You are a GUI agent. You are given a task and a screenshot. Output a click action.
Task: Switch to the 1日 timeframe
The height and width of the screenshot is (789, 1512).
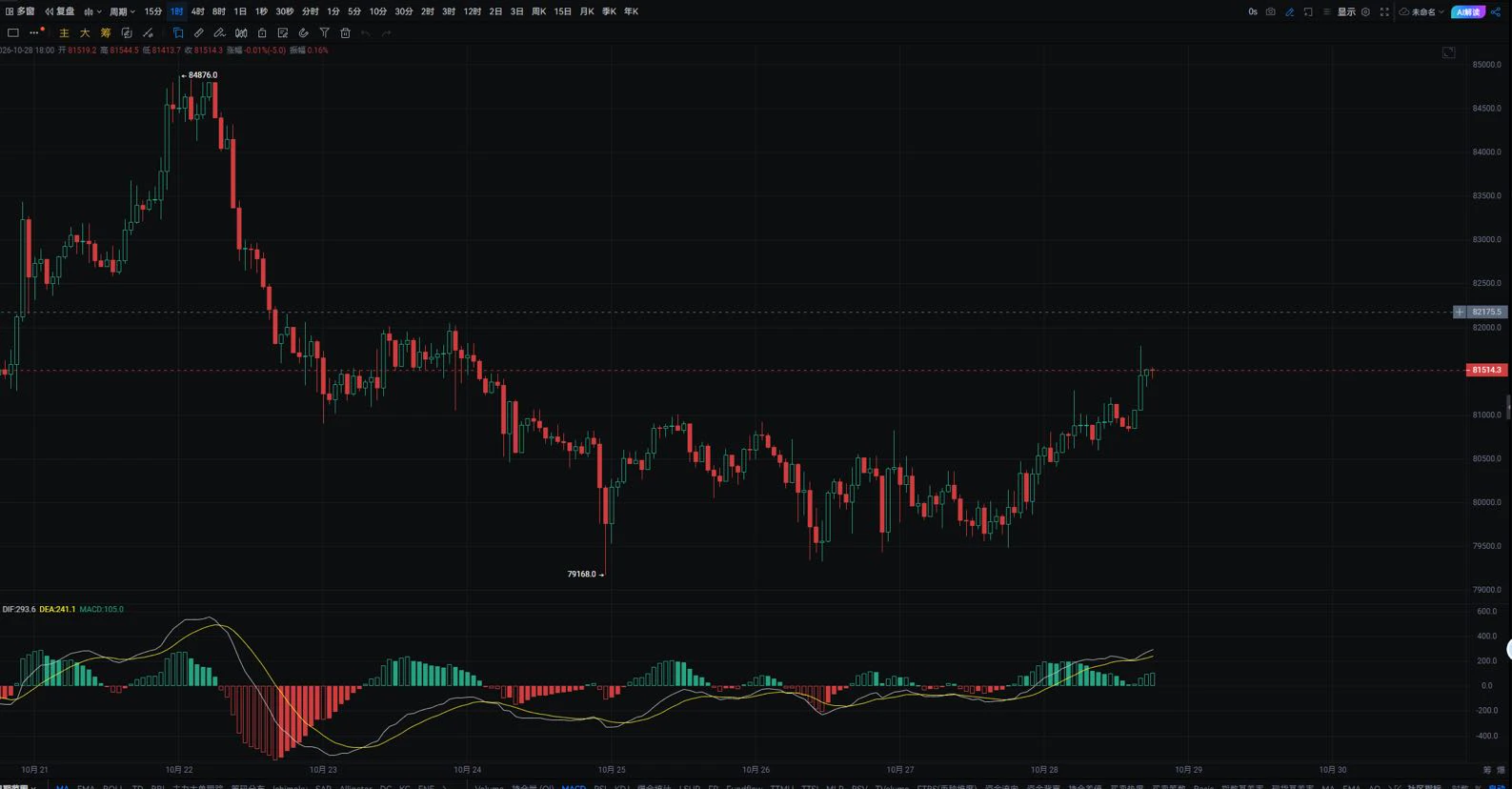(240, 11)
